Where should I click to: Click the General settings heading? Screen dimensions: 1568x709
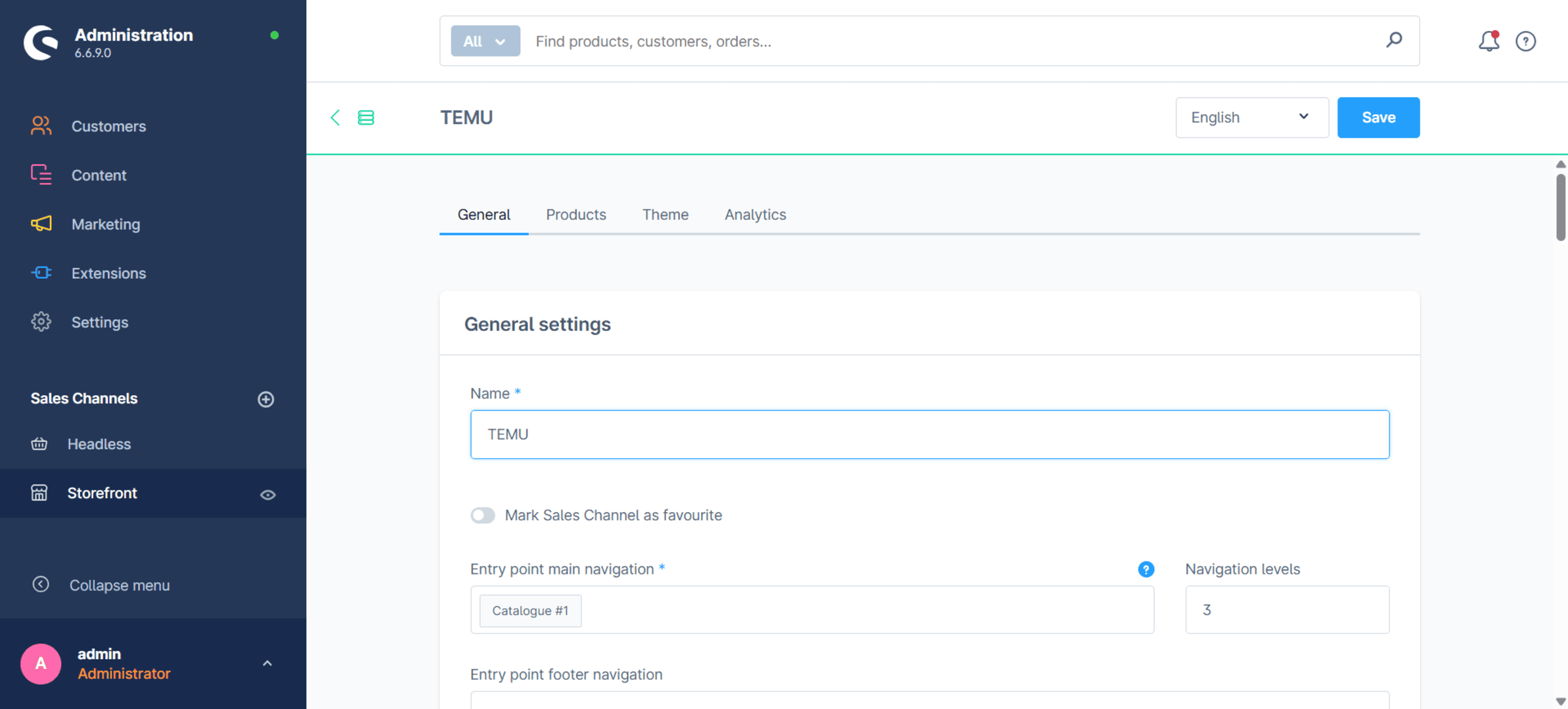tap(537, 324)
